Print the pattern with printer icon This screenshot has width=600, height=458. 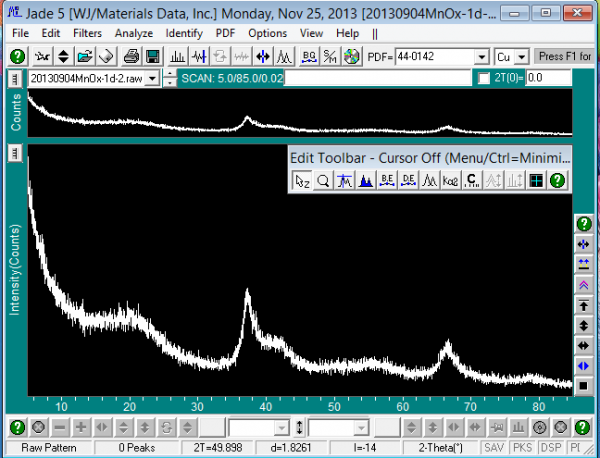tap(131, 57)
